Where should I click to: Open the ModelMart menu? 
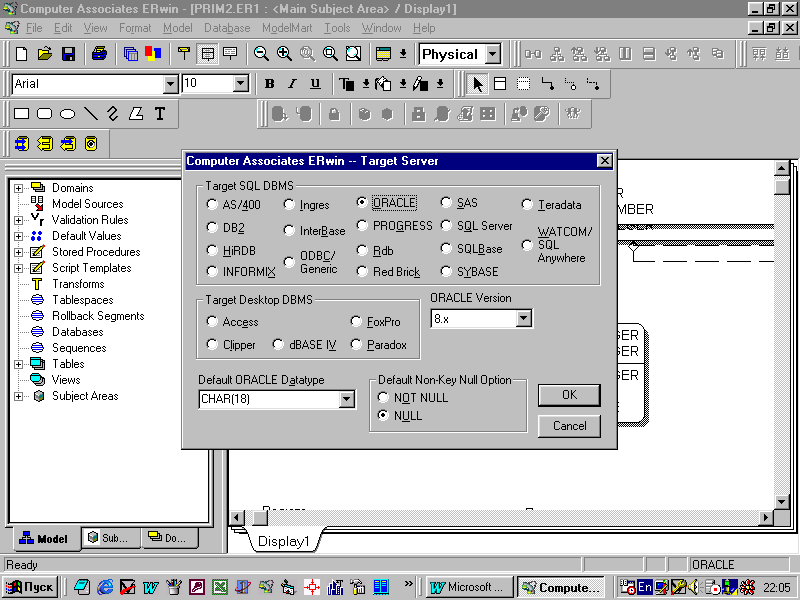[x=287, y=28]
